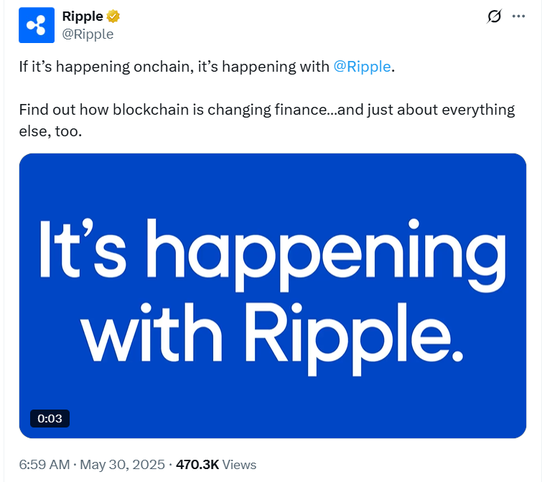Open the three-dot more options menu
Image resolution: width=542 pixels, height=482 pixels.
click(x=518, y=16)
